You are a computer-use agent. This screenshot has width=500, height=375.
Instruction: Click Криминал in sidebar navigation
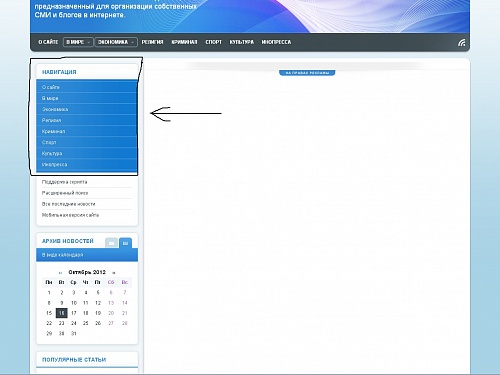87,131
